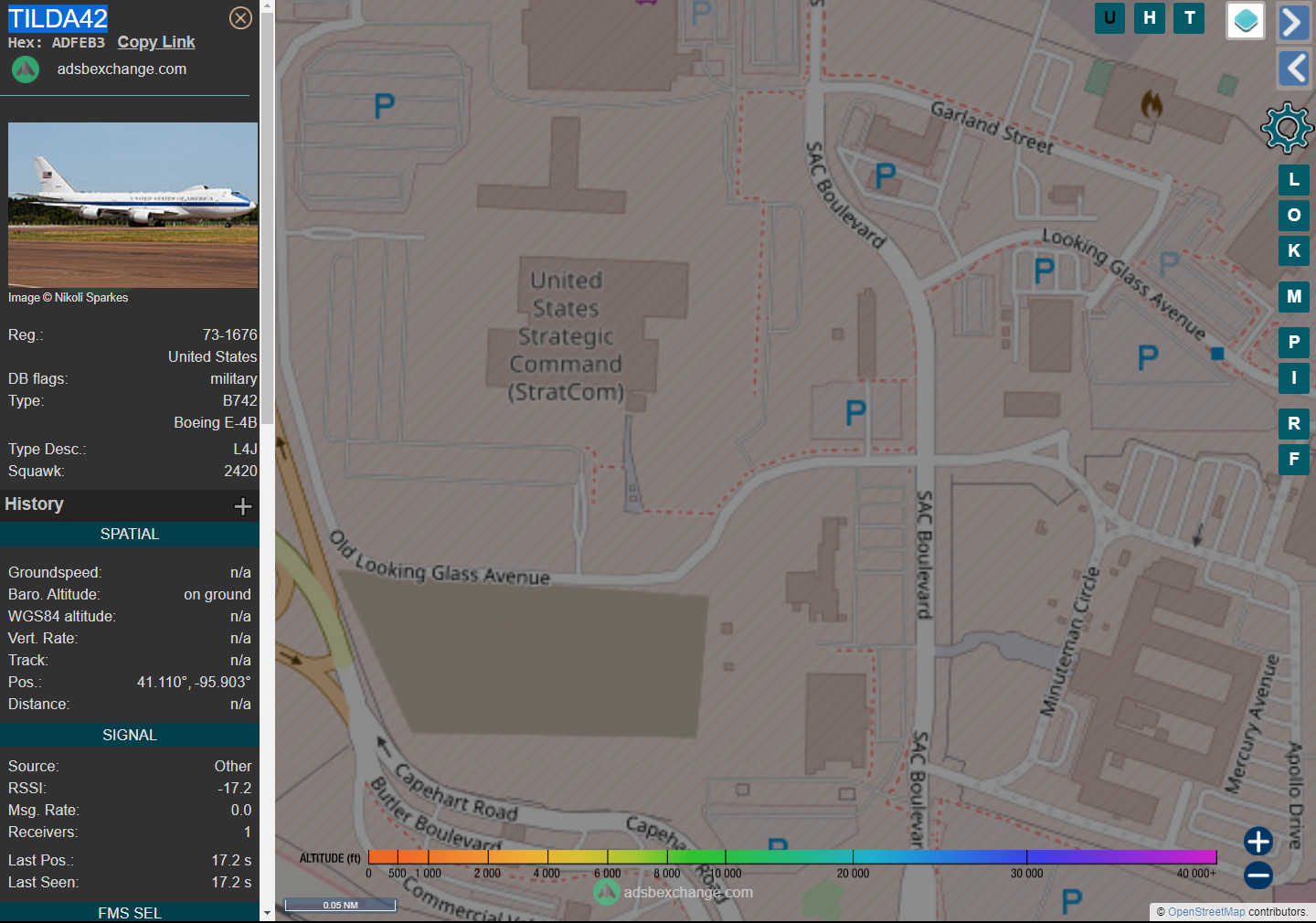Toggle the U map button

coord(1109,18)
